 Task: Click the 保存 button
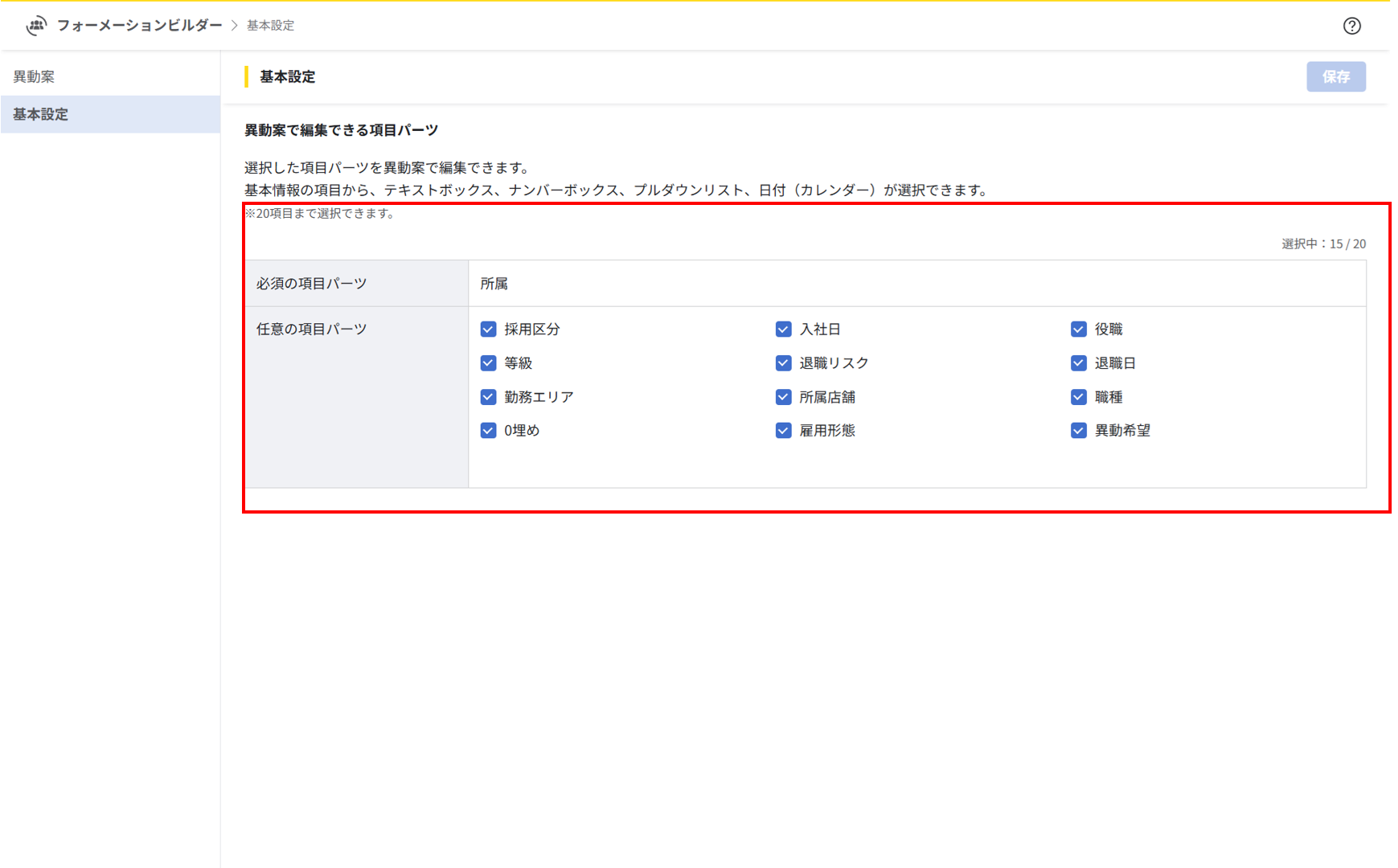click(1335, 77)
